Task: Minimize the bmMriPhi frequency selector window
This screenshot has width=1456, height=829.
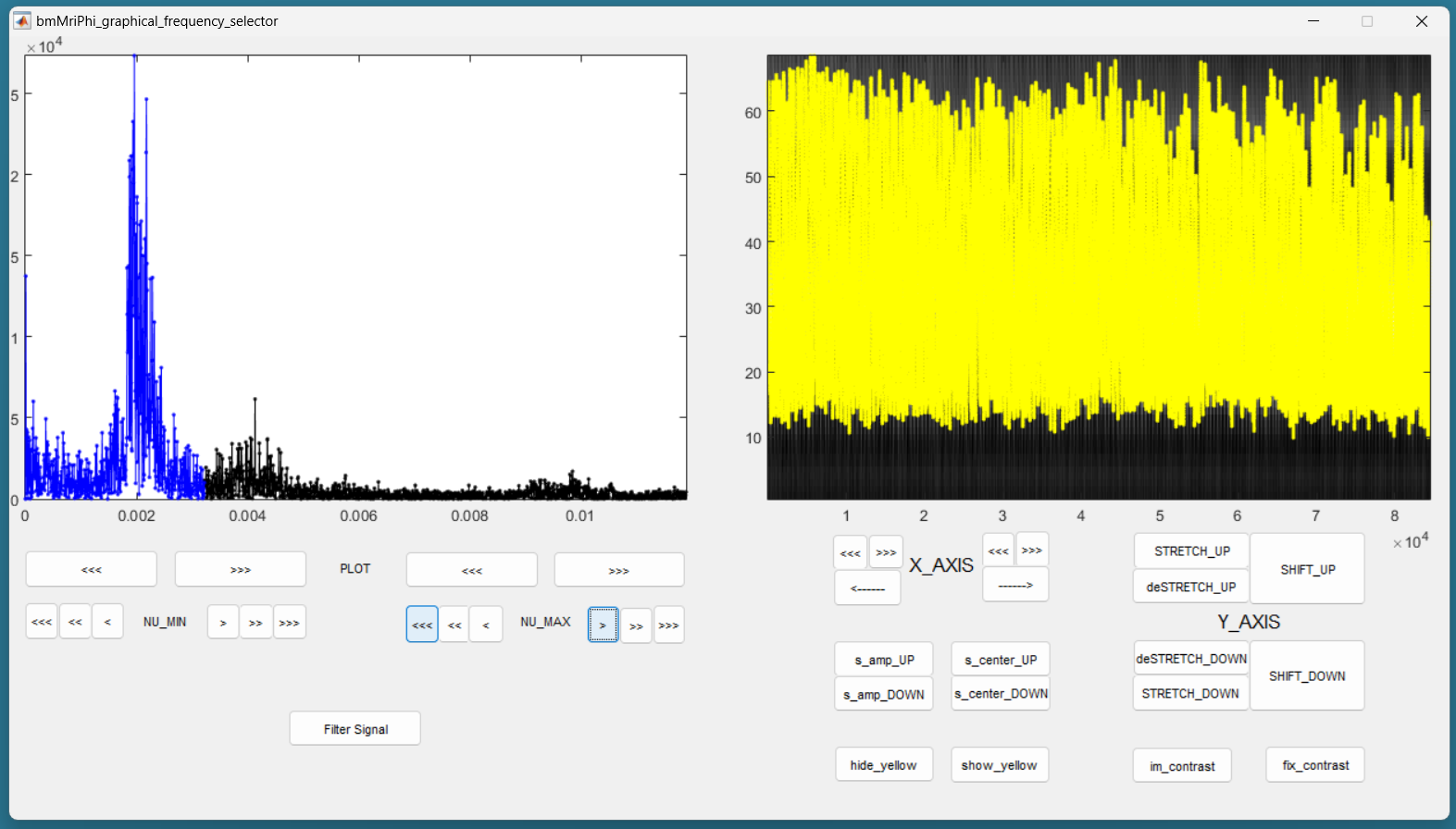Action: tap(1313, 20)
